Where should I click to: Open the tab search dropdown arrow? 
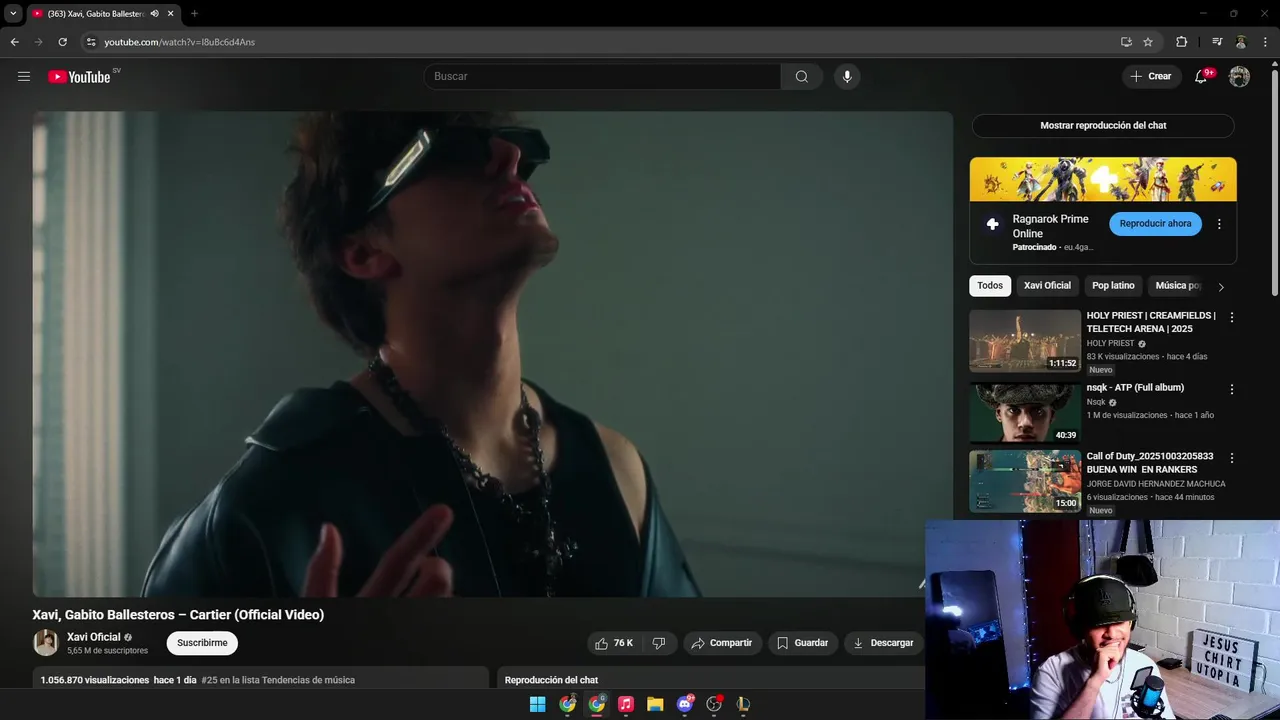coord(13,14)
